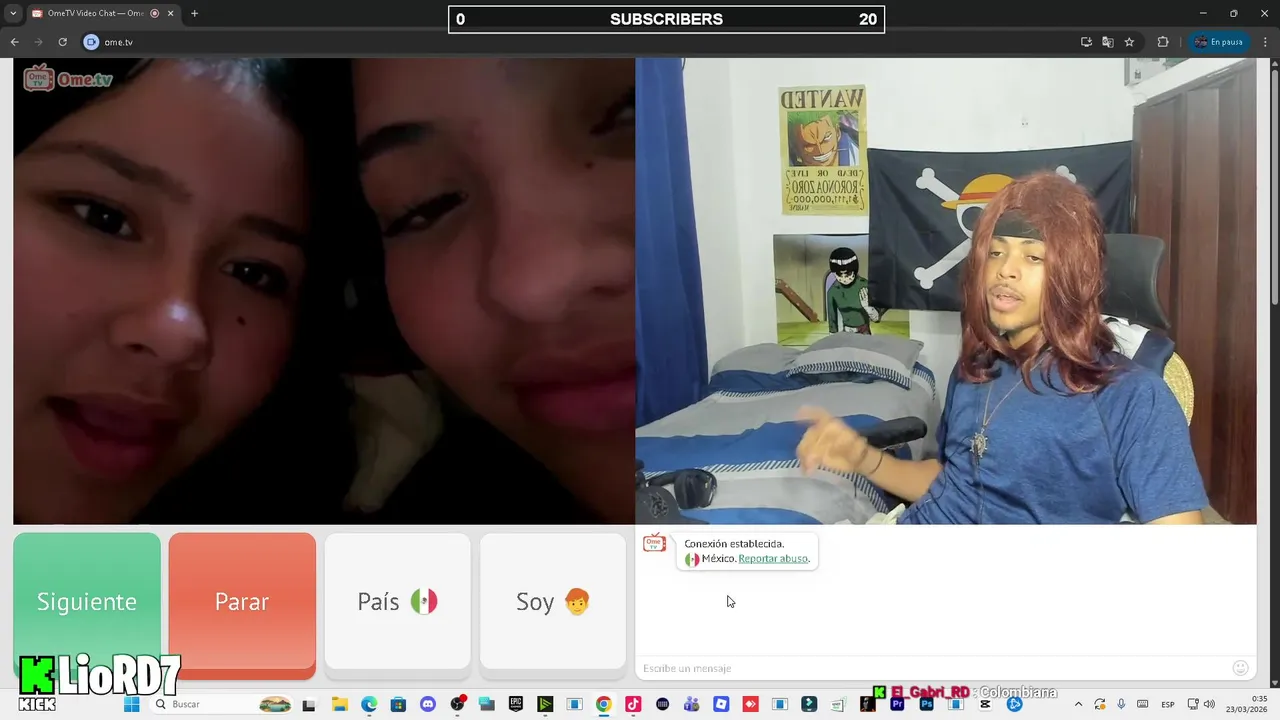The image size is (1280, 720).
Task: Reload the ome.tv page
Action: click(62, 42)
